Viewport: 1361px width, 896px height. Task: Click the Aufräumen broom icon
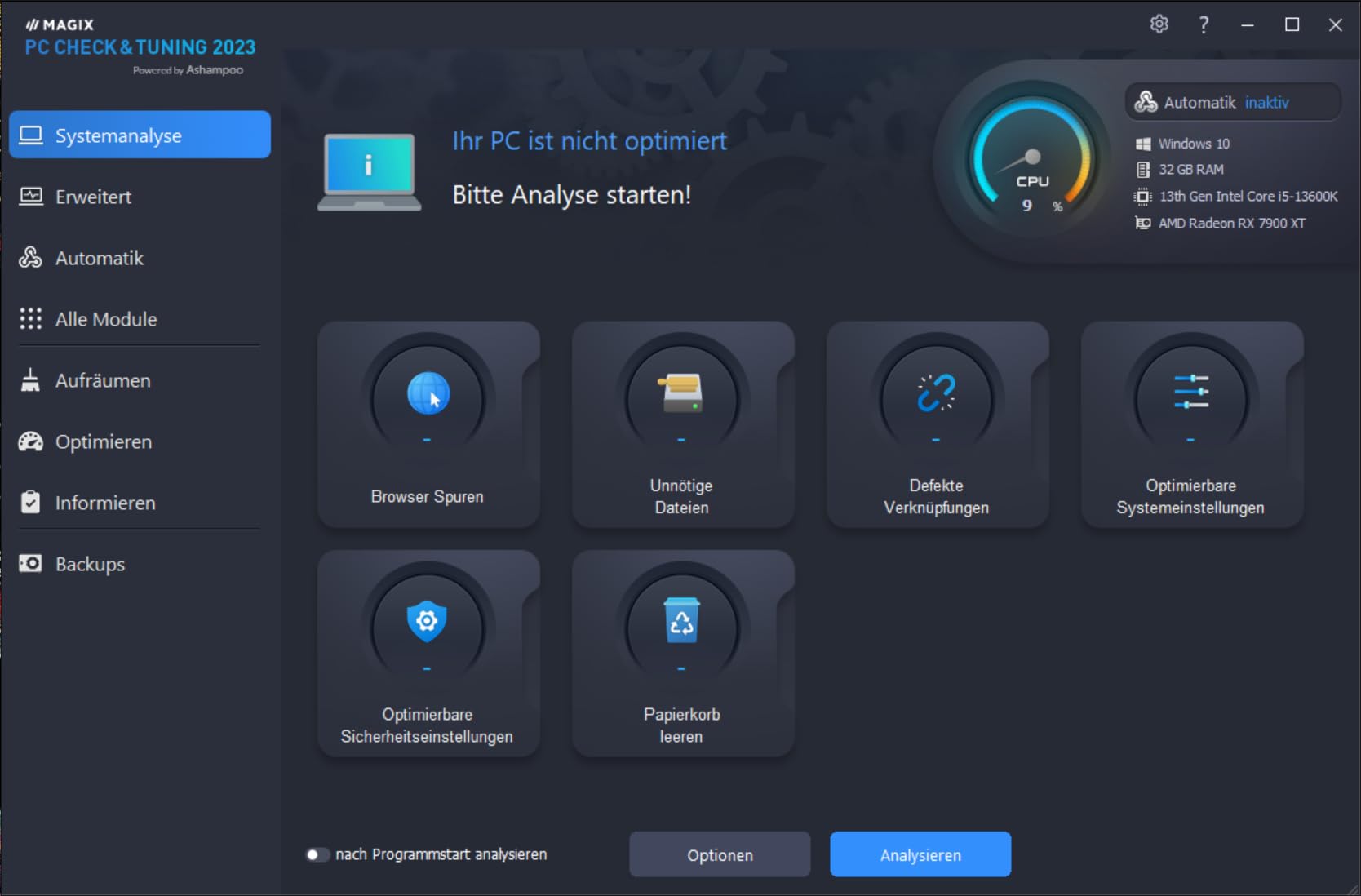pyautogui.click(x=30, y=380)
